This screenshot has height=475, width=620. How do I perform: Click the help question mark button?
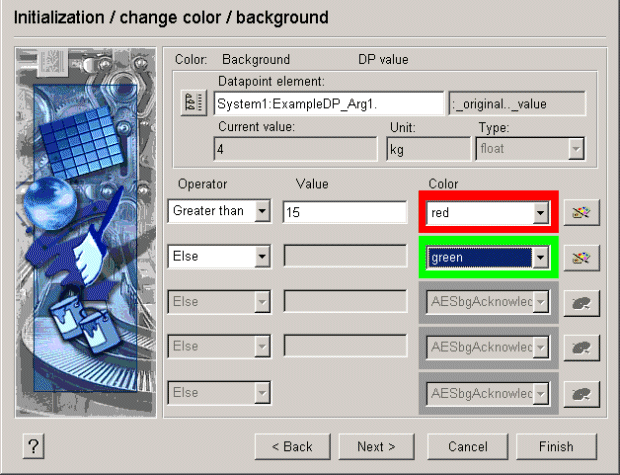(x=33, y=446)
